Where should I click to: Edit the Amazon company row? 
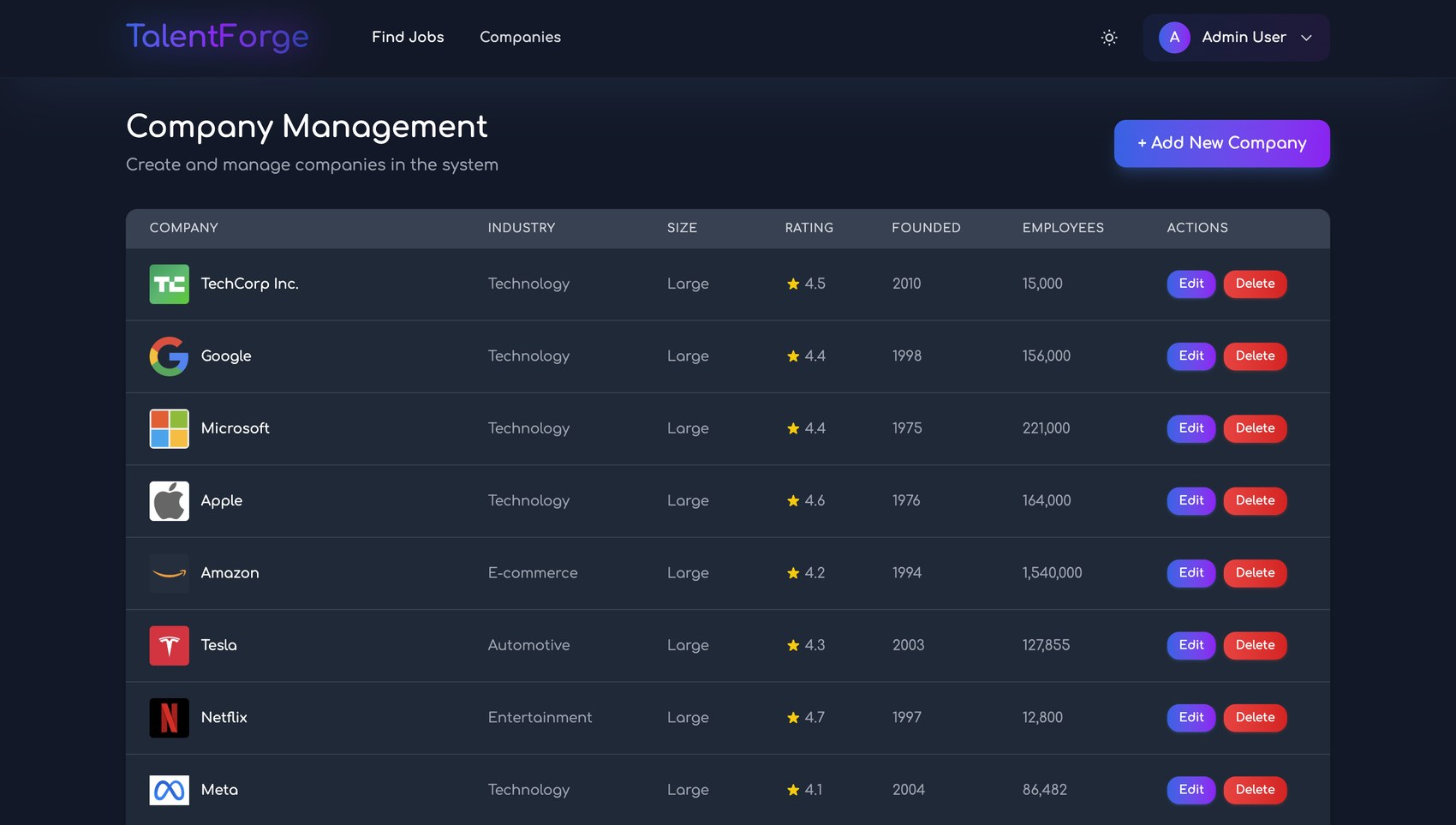pyautogui.click(x=1191, y=573)
